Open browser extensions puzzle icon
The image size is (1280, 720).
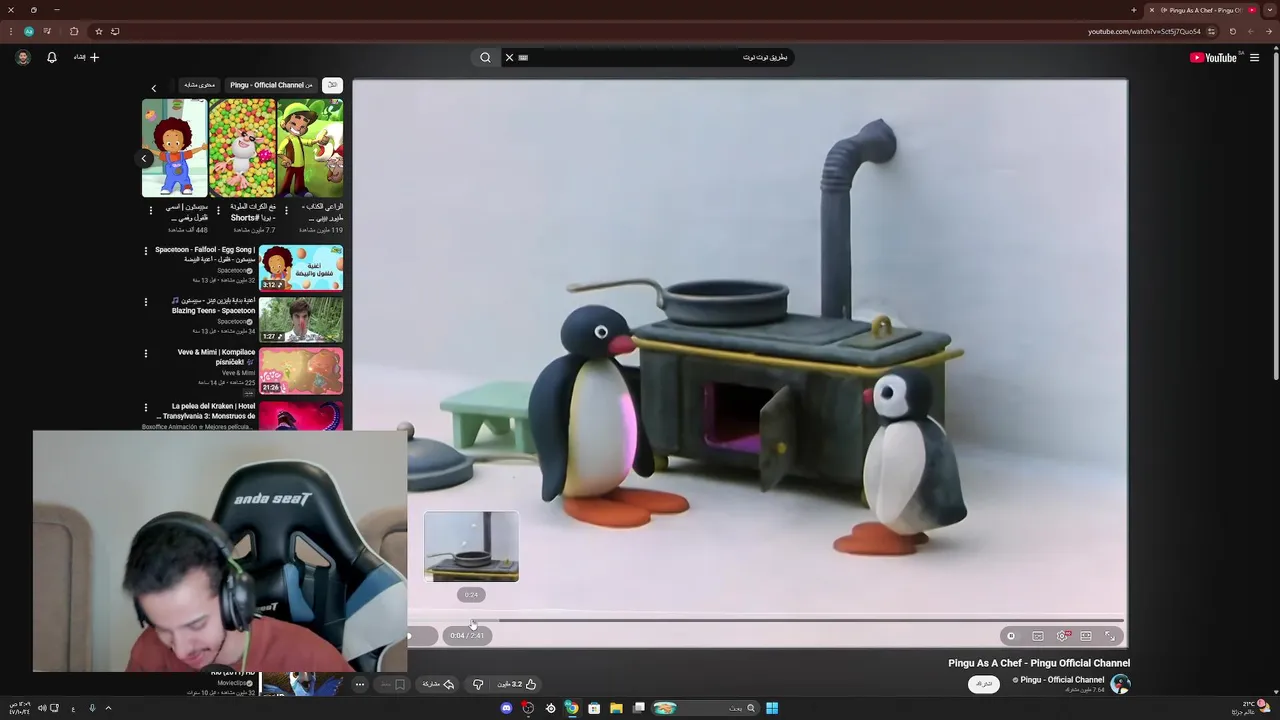click(73, 31)
